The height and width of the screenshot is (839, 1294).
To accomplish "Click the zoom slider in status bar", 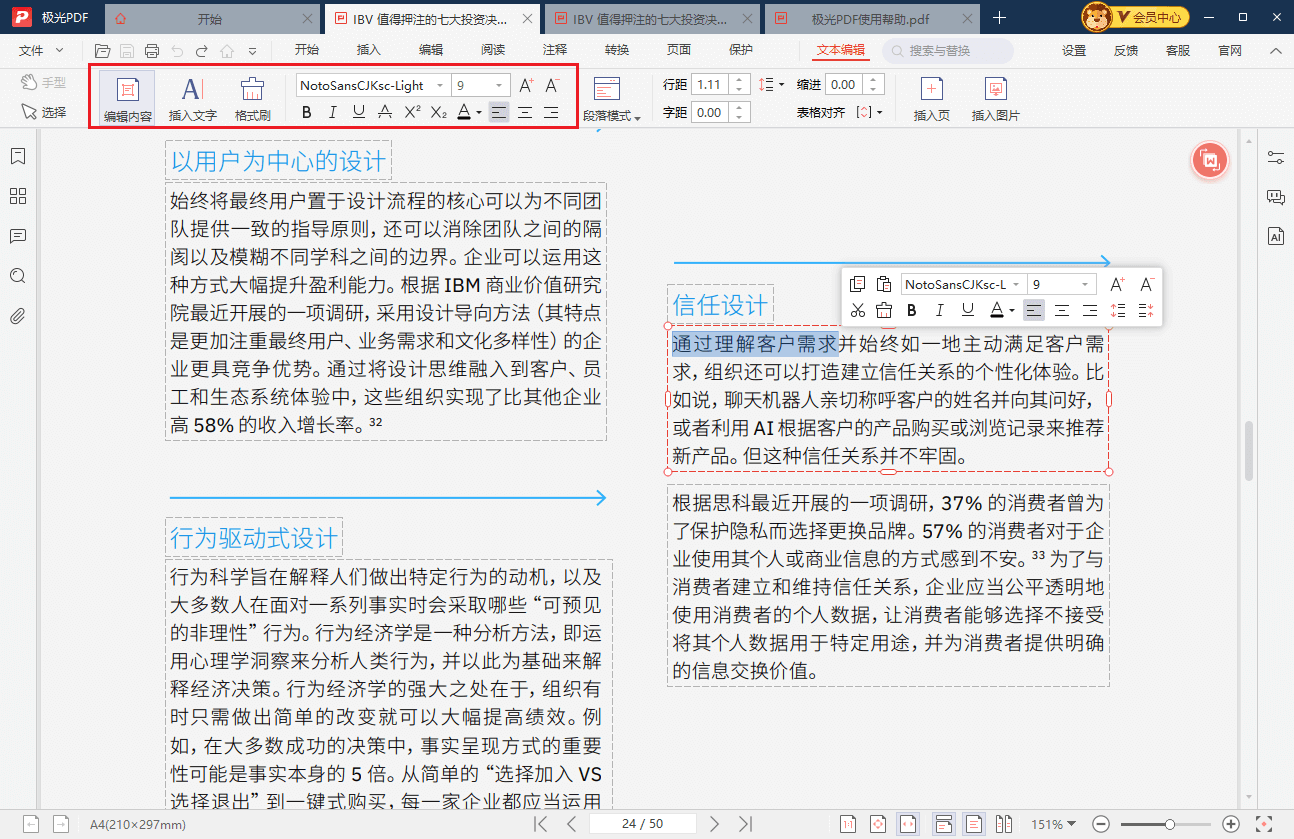I will [1168, 824].
